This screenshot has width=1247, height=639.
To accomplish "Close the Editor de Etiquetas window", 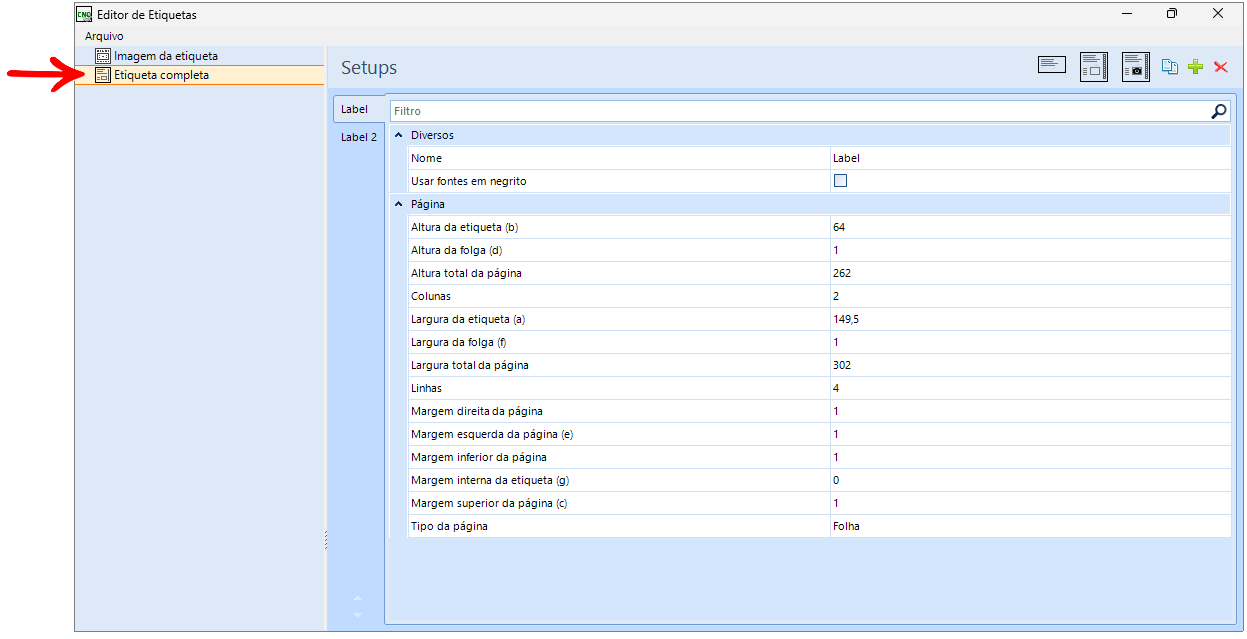I will pos(1217,14).
